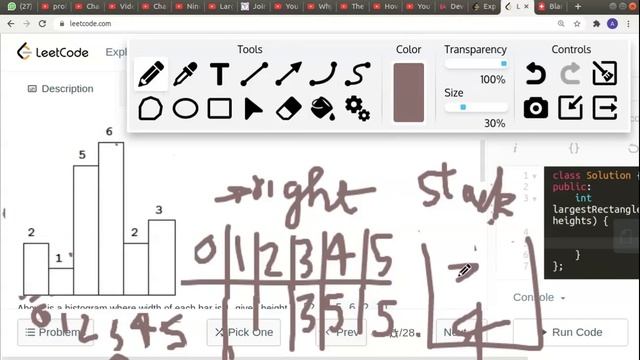Take a screenshot with camera icon
This screenshot has width=640, height=360.
tap(536, 108)
